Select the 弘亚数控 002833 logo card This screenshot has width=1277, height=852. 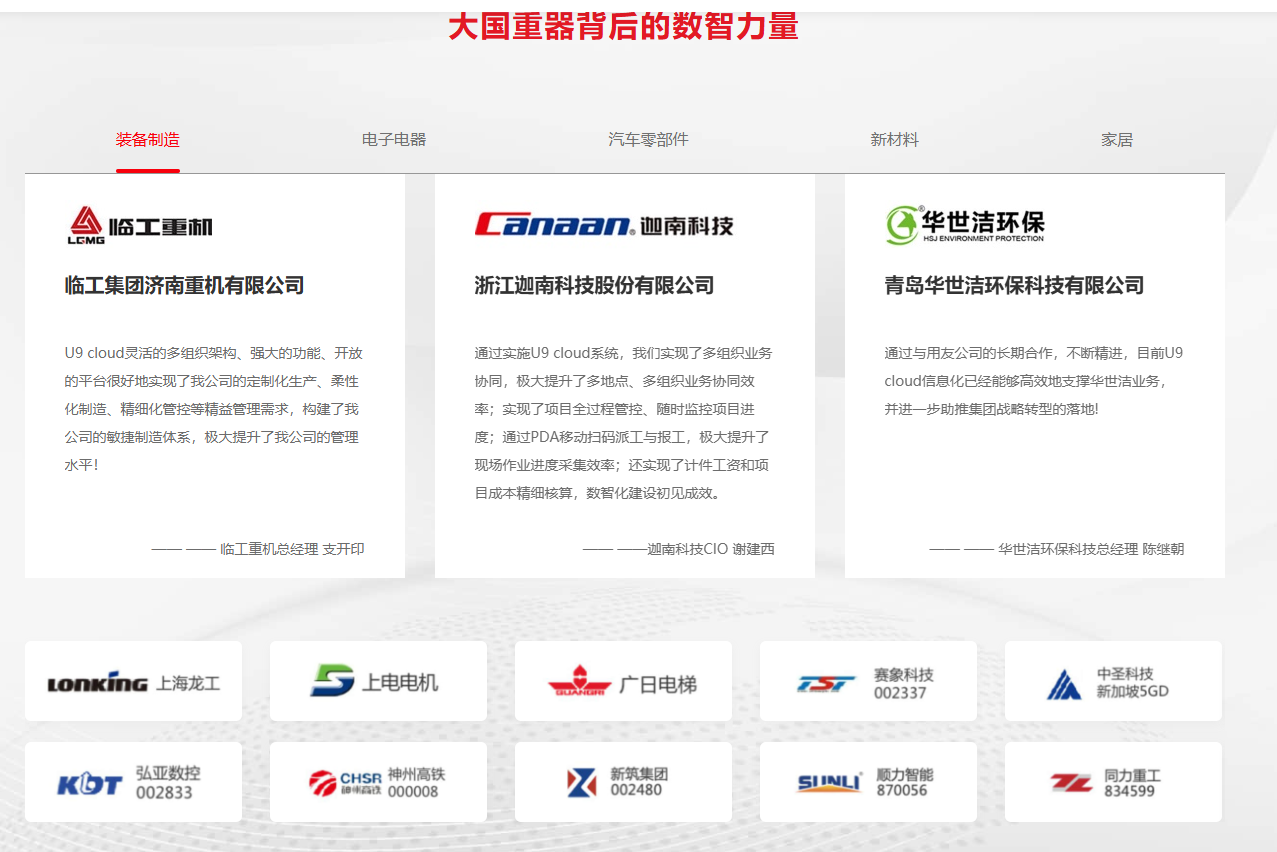(133, 783)
